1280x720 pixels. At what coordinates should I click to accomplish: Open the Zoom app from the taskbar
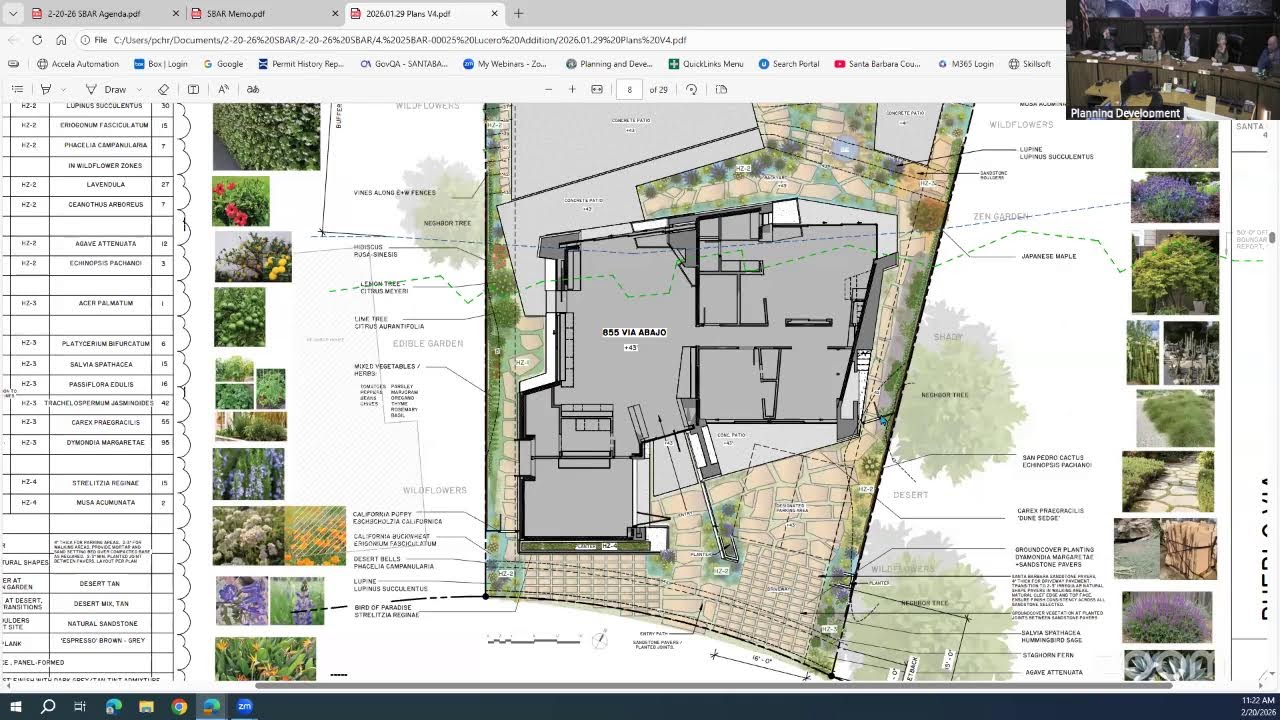[244, 706]
